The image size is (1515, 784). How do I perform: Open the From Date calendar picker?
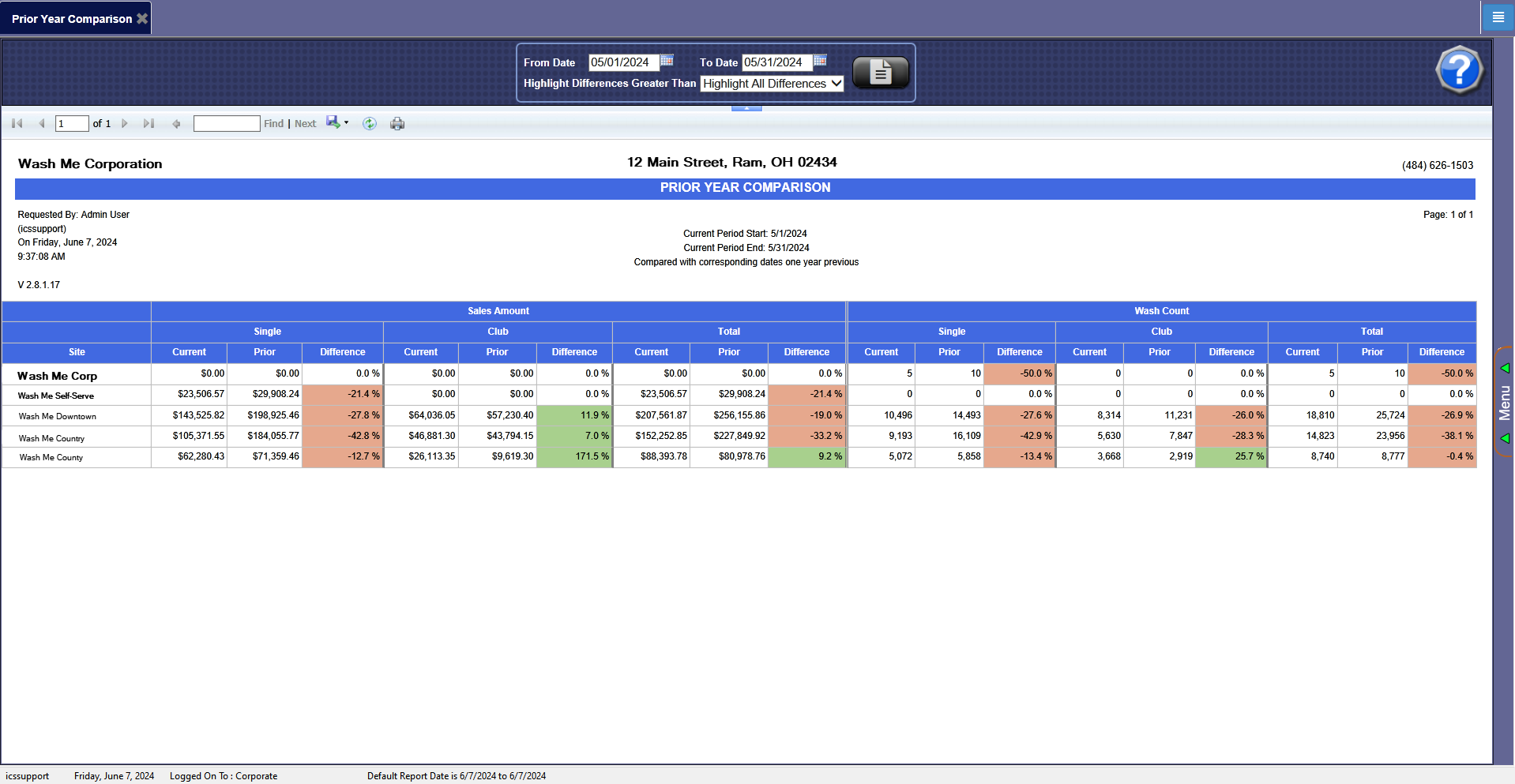click(667, 61)
